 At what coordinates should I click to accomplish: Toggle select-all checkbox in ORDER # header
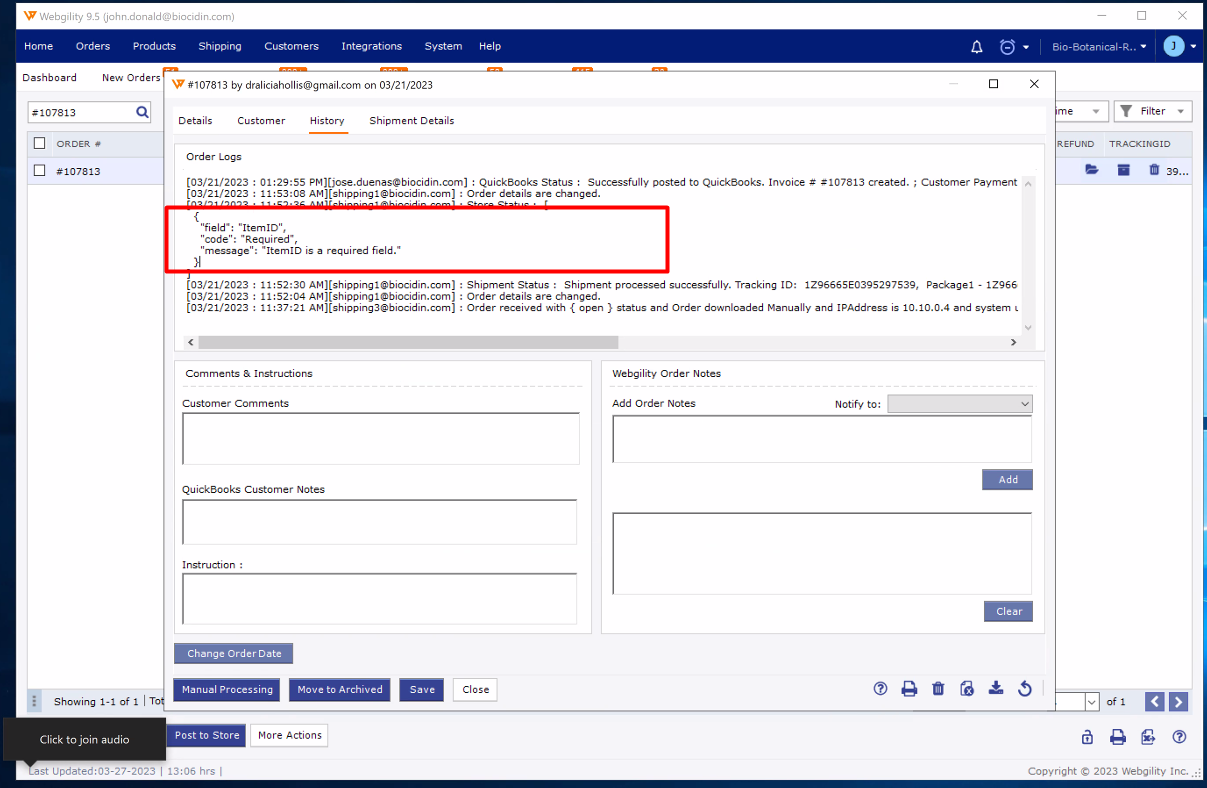pos(40,144)
